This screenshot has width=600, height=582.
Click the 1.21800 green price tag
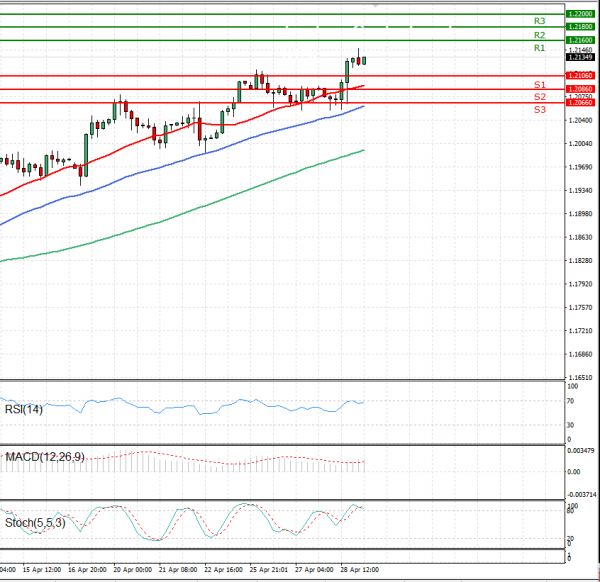[579, 26]
